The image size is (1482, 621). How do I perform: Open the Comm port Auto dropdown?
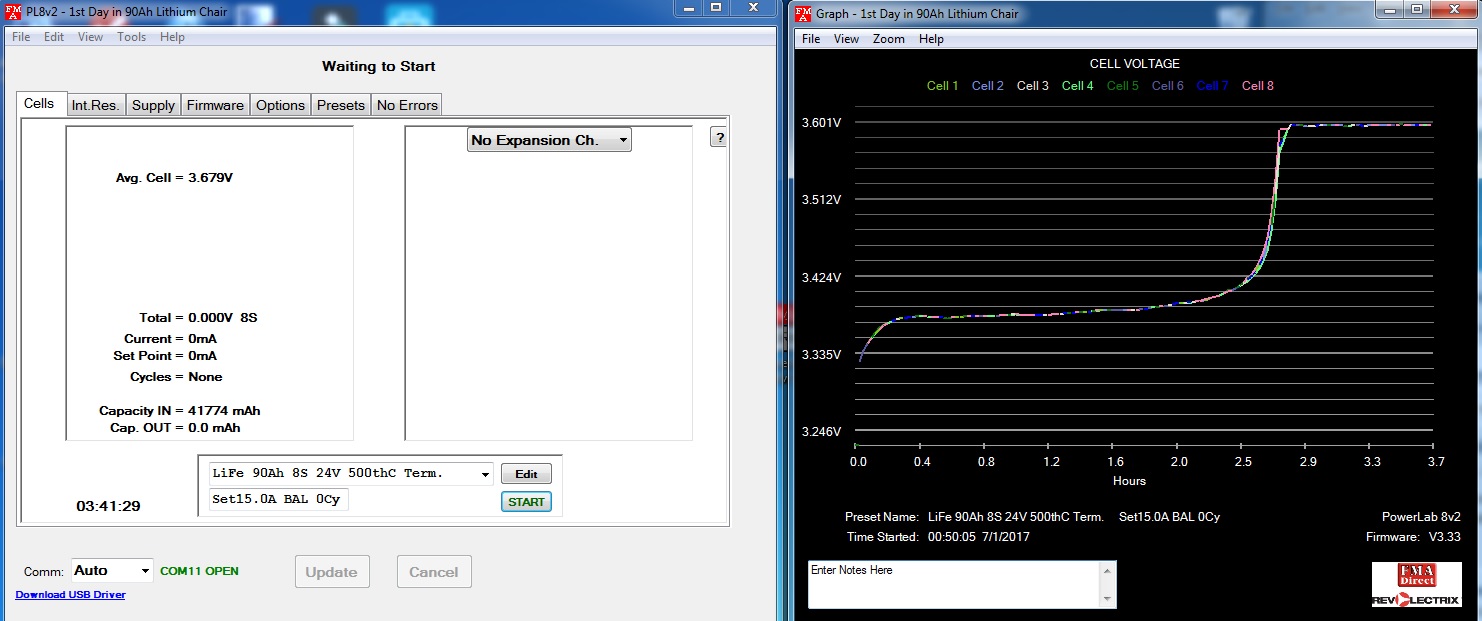click(112, 571)
